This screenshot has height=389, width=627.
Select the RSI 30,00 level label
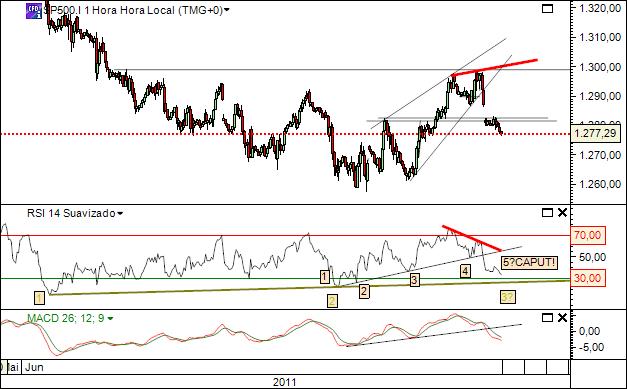click(x=587, y=278)
